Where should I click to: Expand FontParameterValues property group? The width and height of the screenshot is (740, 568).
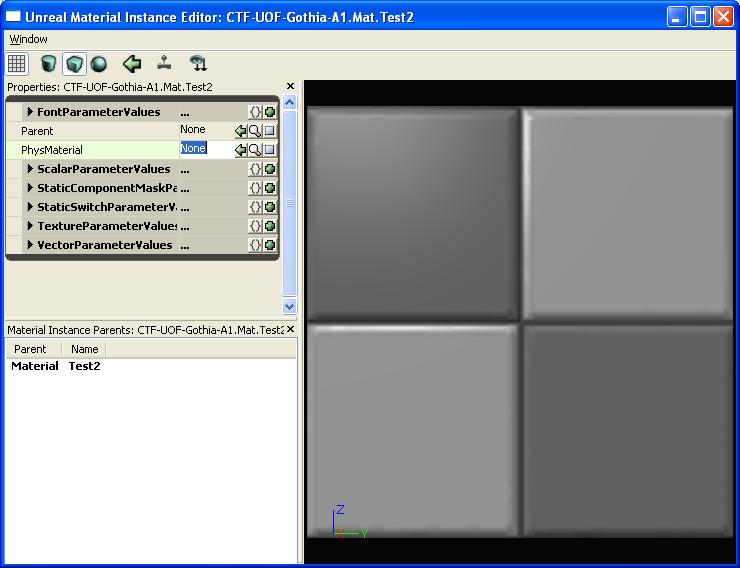[30, 112]
